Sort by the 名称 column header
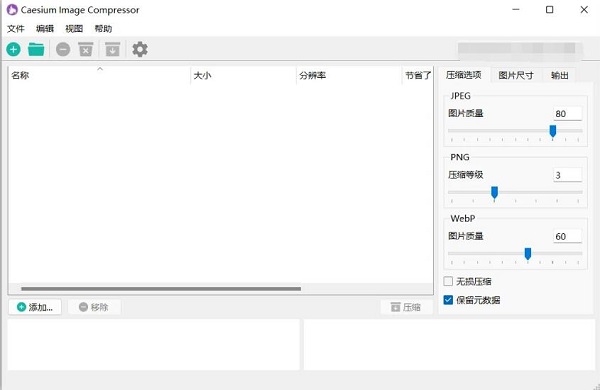600x390 pixels. click(x=99, y=75)
